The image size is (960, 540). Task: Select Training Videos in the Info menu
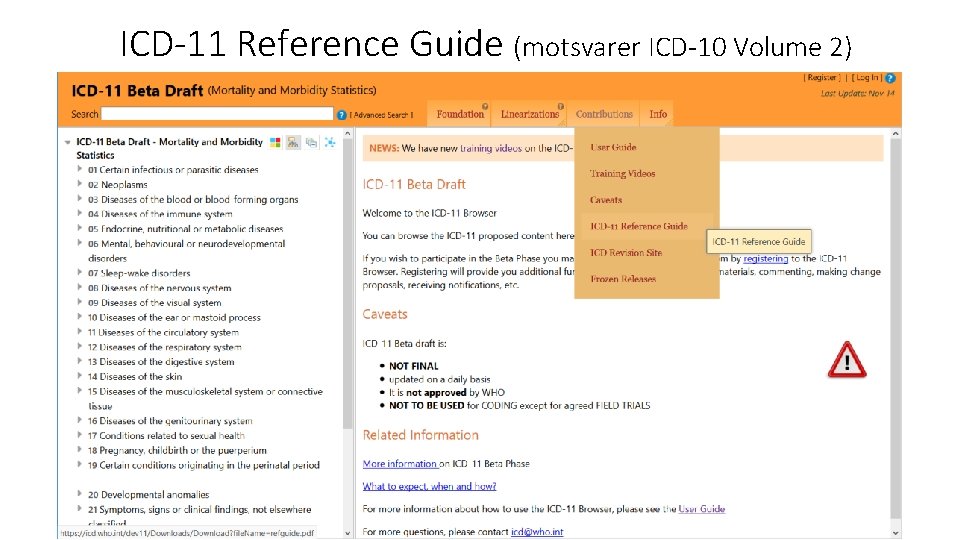click(622, 173)
